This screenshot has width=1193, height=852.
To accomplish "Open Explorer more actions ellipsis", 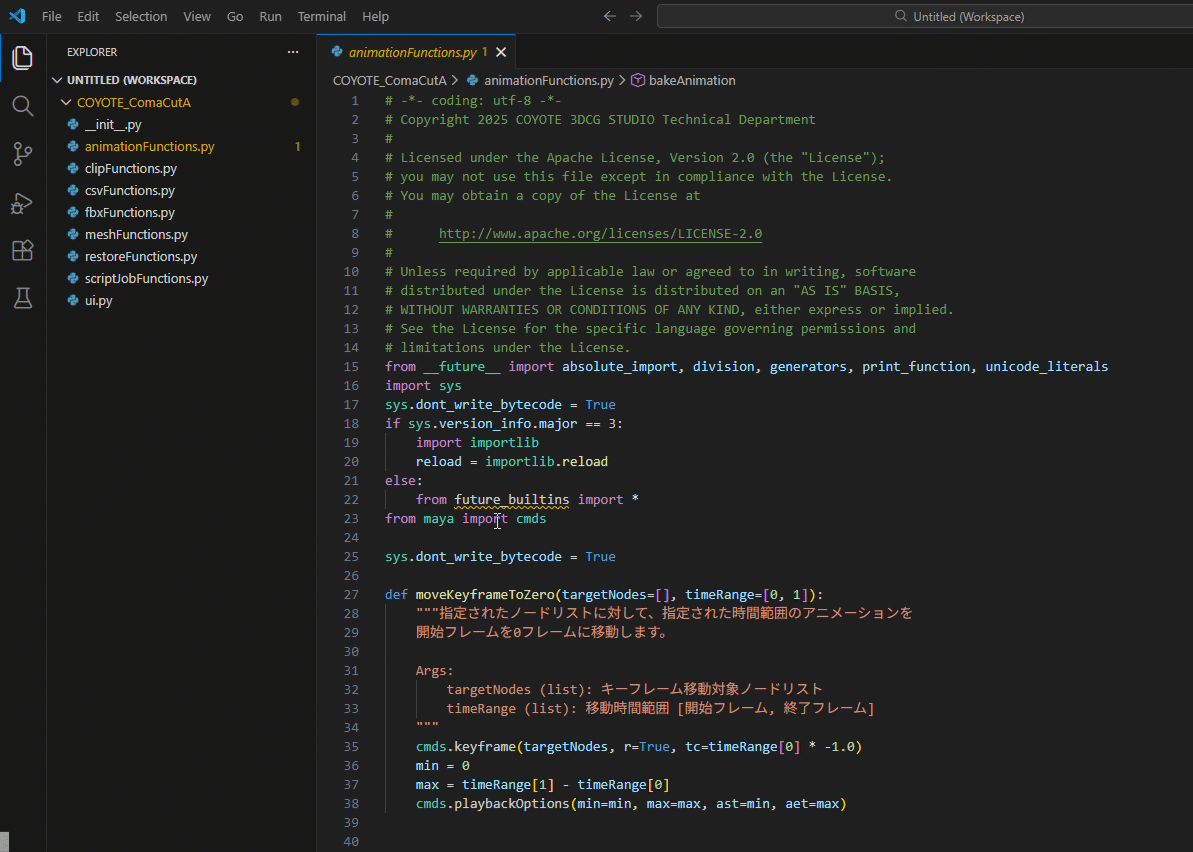I will point(293,52).
